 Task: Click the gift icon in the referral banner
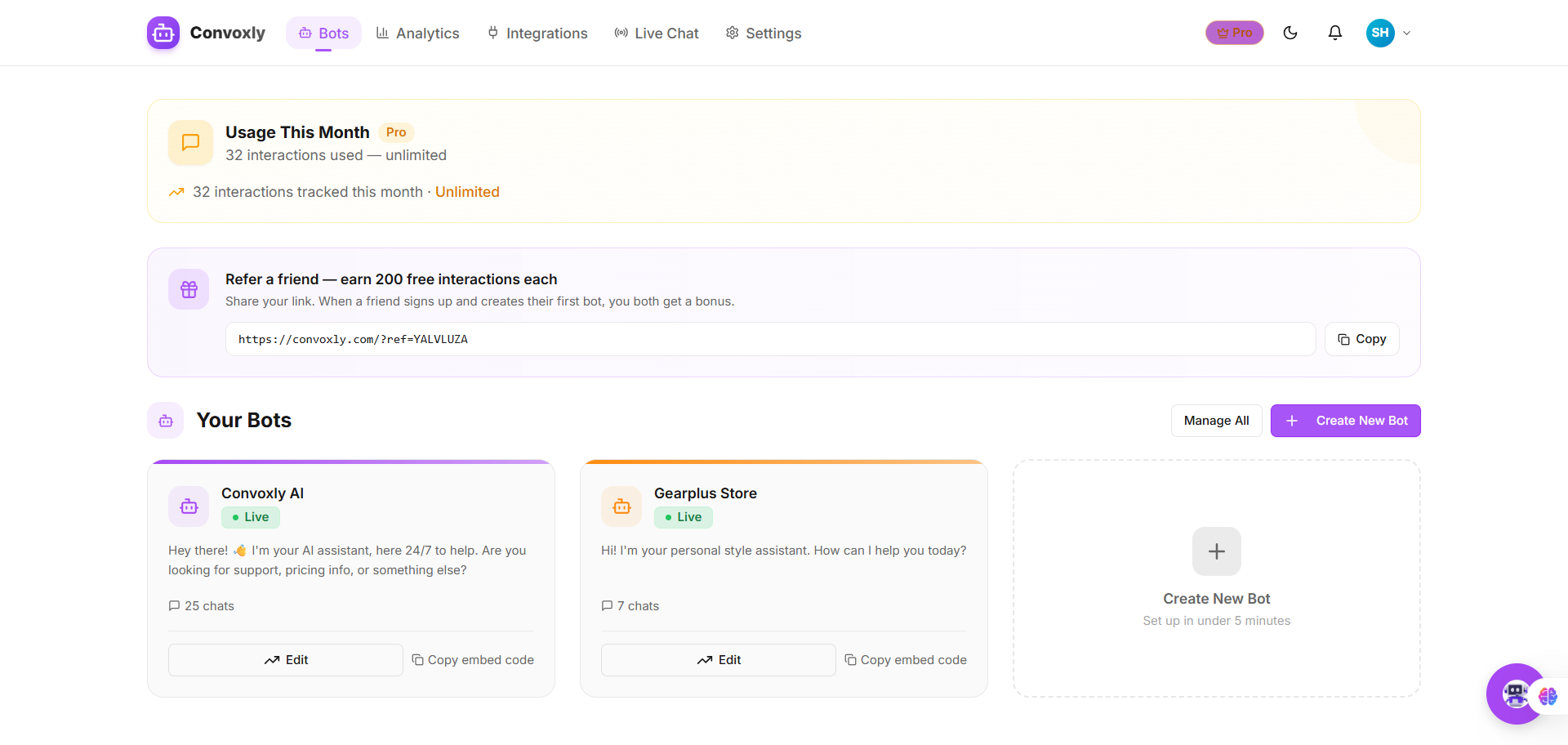point(188,289)
